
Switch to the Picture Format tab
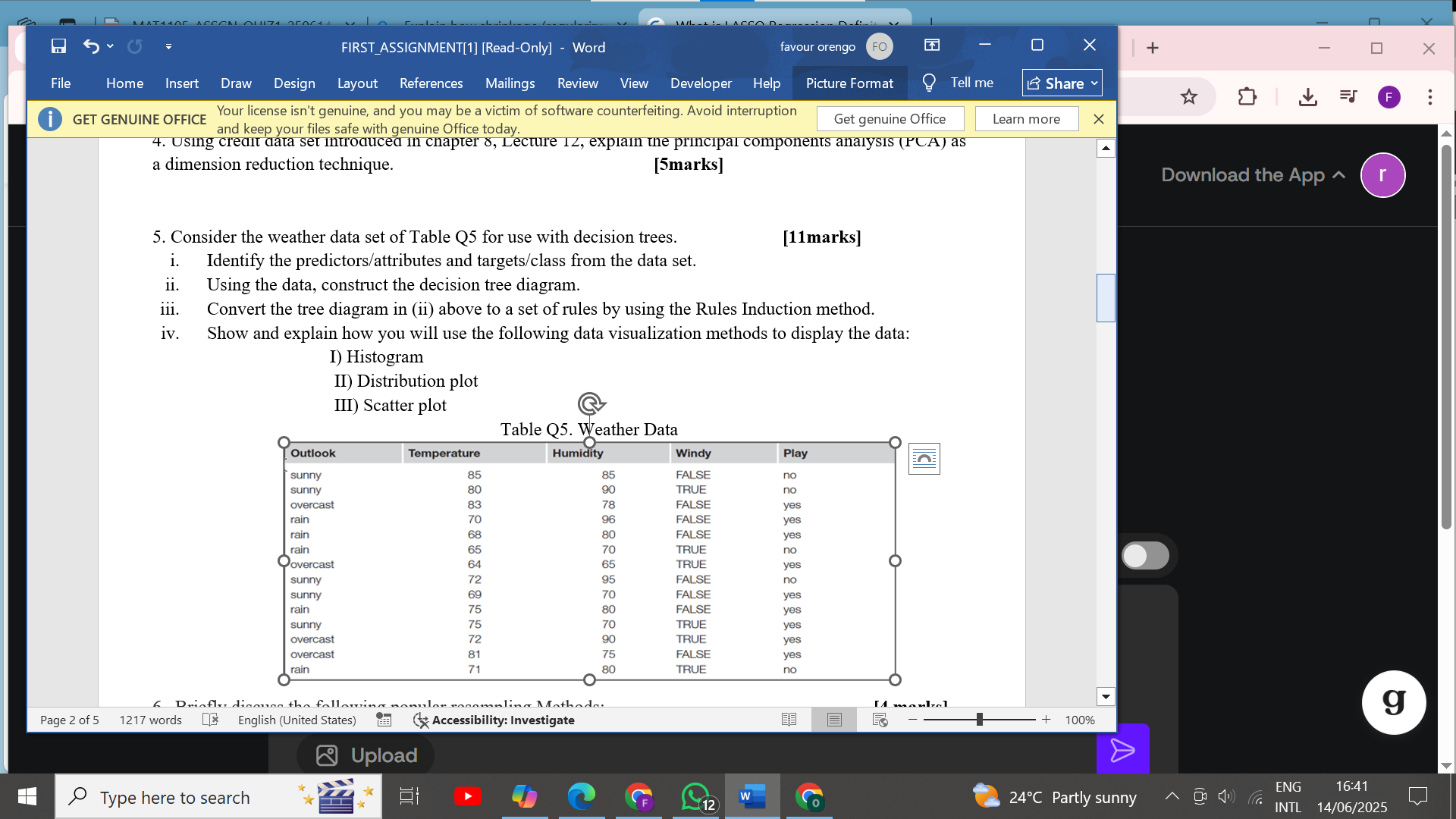[x=849, y=83]
